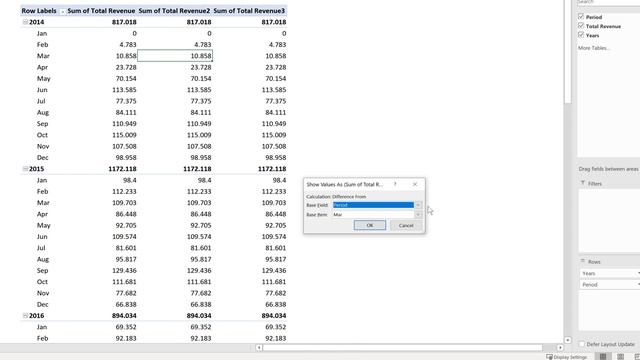Select 1172.118 in Sum of Total Revenue3
Screen dimensions: 640x360
point(272,169)
